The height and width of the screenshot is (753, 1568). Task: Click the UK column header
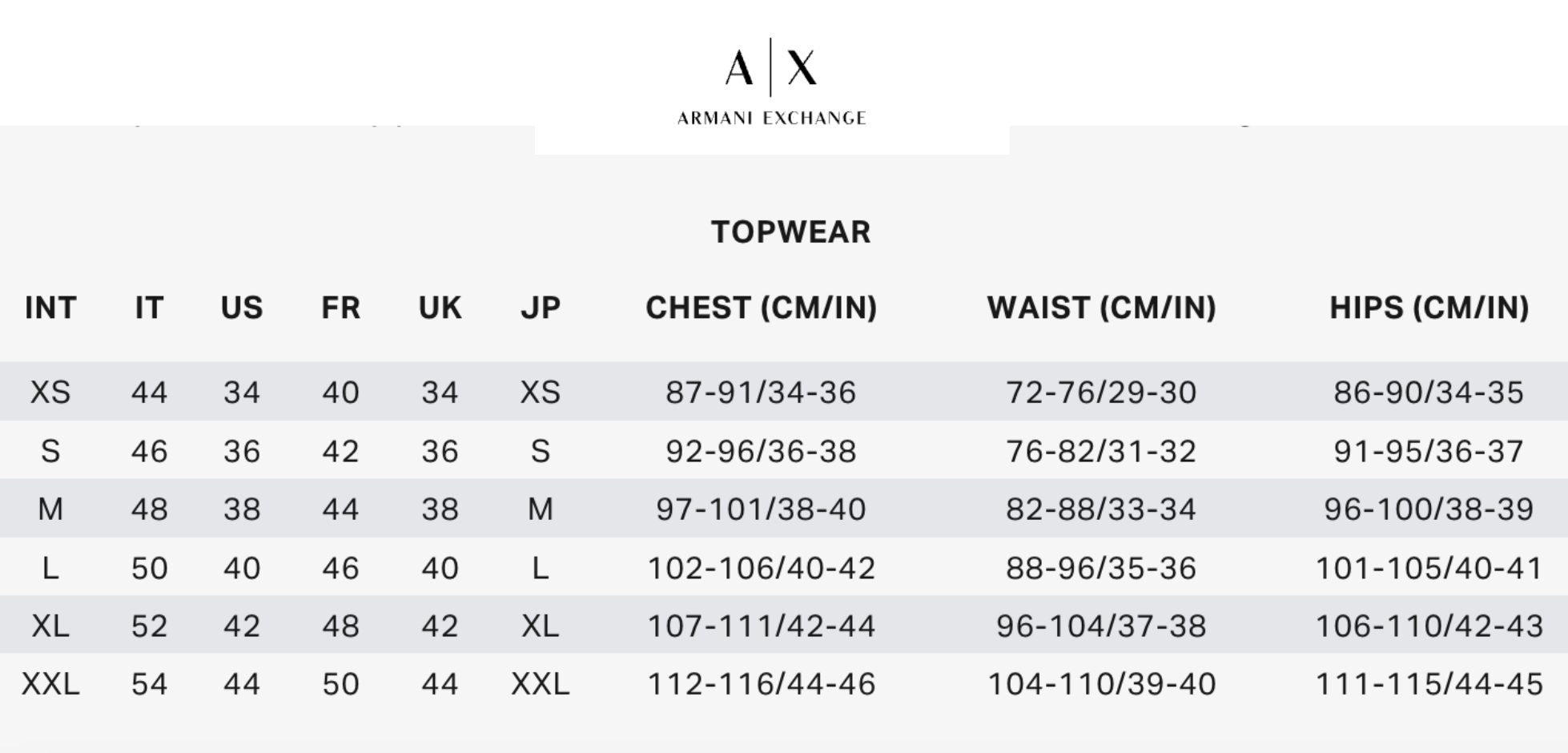[x=440, y=308]
